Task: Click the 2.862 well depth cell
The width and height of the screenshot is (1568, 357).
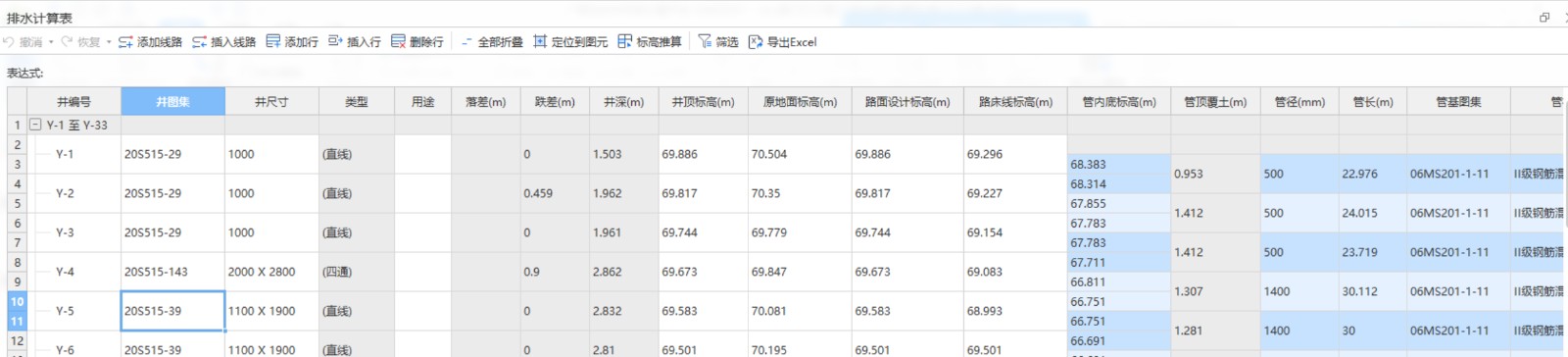Action: click(624, 272)
